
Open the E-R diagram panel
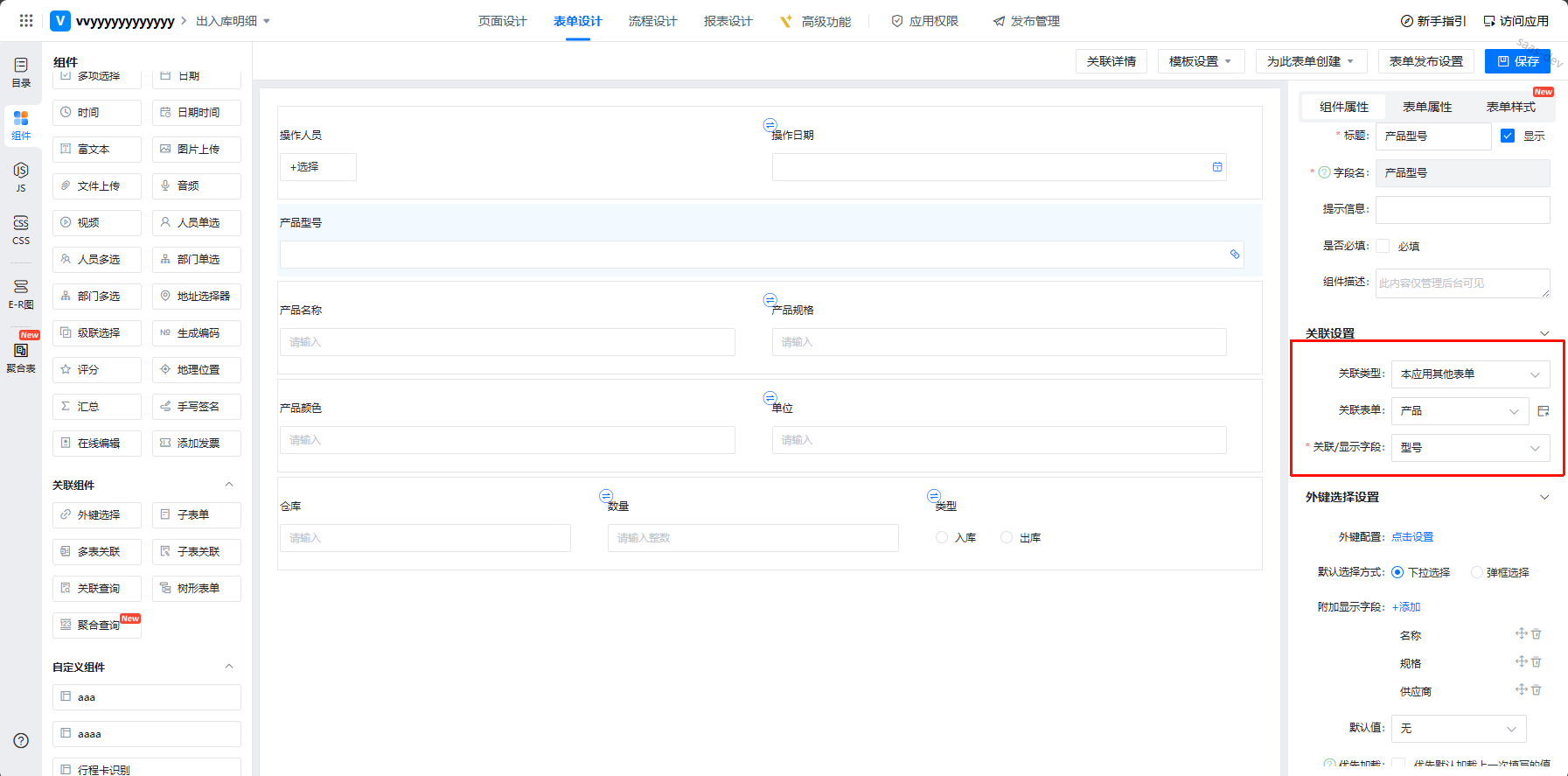[21, 293]
